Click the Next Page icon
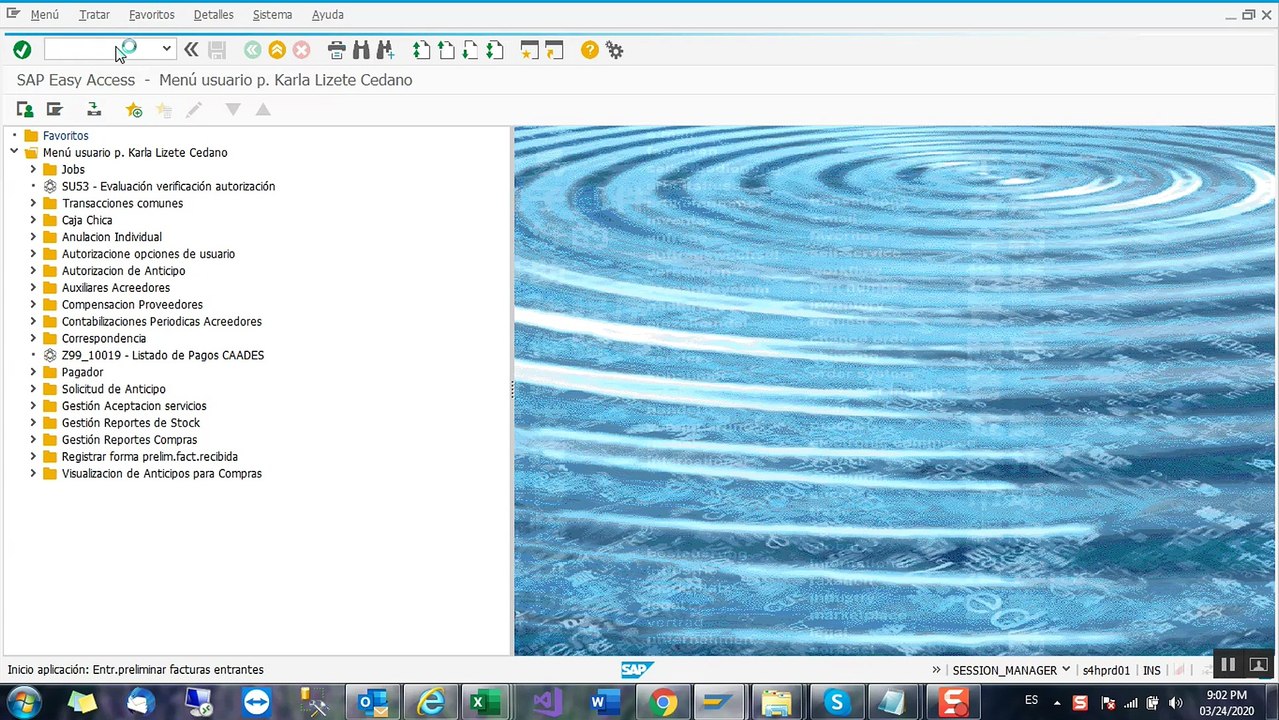This screenshot has width=1279, height=720. click(470, 49)
